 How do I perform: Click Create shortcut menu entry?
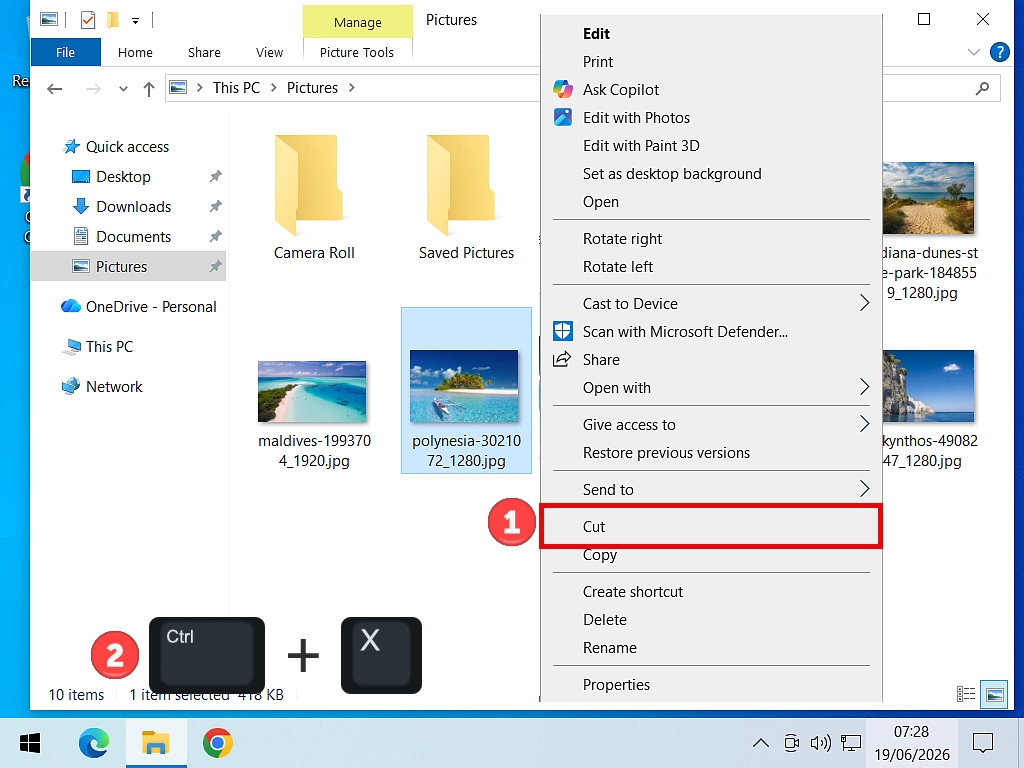[x=711, y=592]
